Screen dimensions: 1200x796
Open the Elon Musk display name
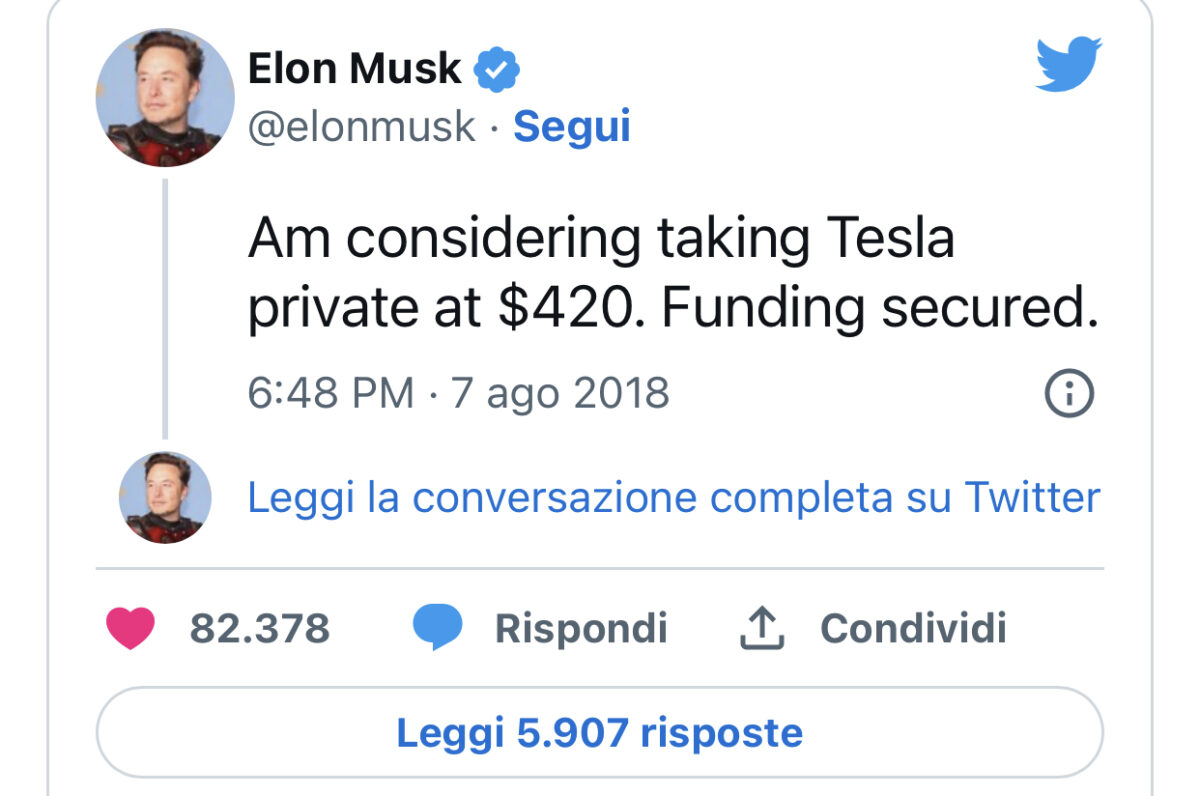point(354,69)
